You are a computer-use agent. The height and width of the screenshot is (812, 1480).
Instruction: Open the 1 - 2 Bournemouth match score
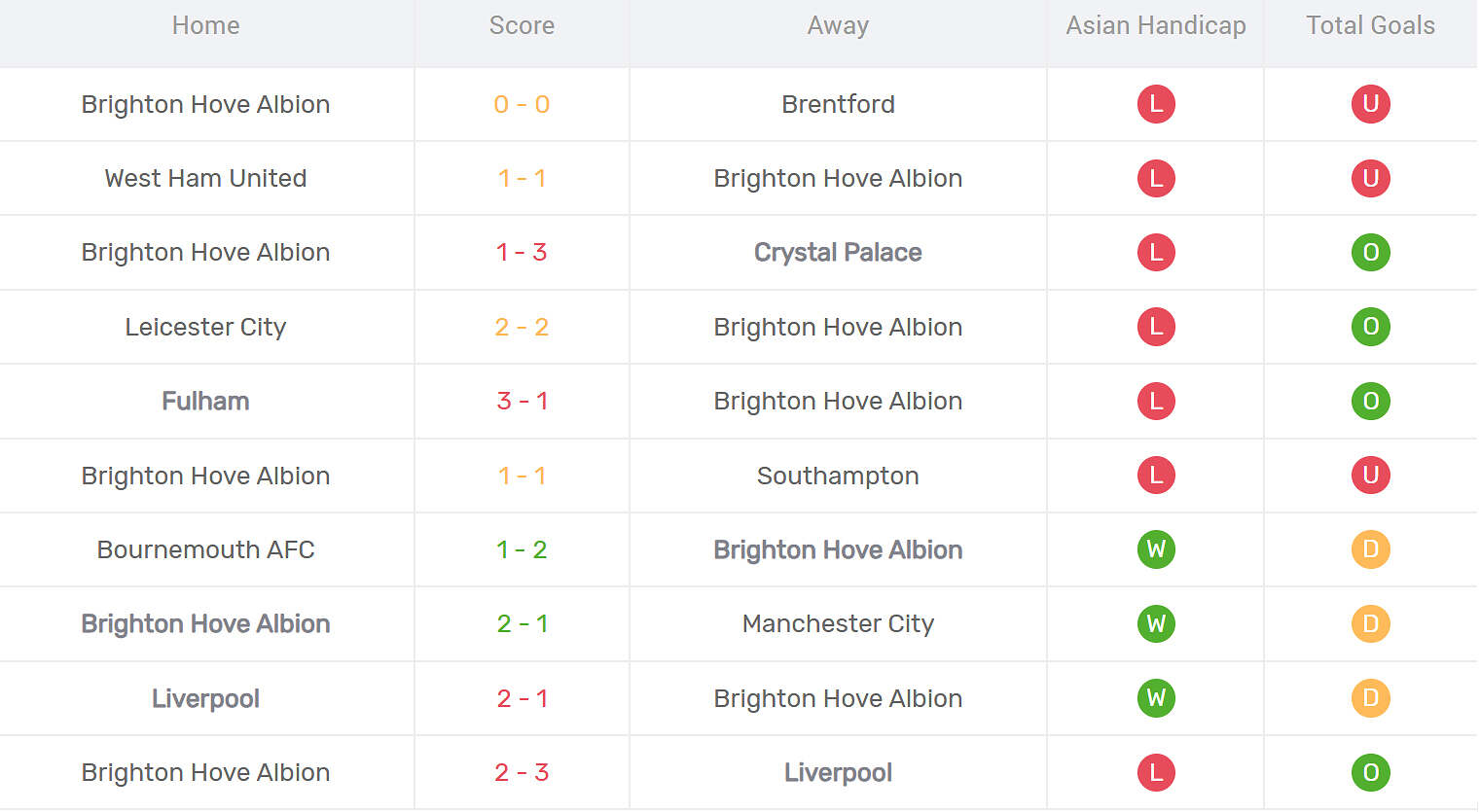click(x=522, y=549)
